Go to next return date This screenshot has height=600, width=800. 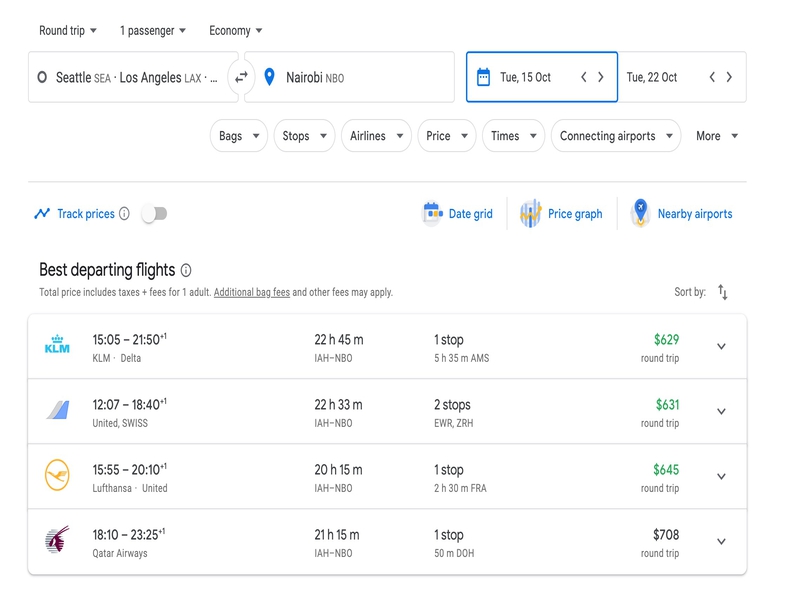pyautogui.click(x=730, y=77)
